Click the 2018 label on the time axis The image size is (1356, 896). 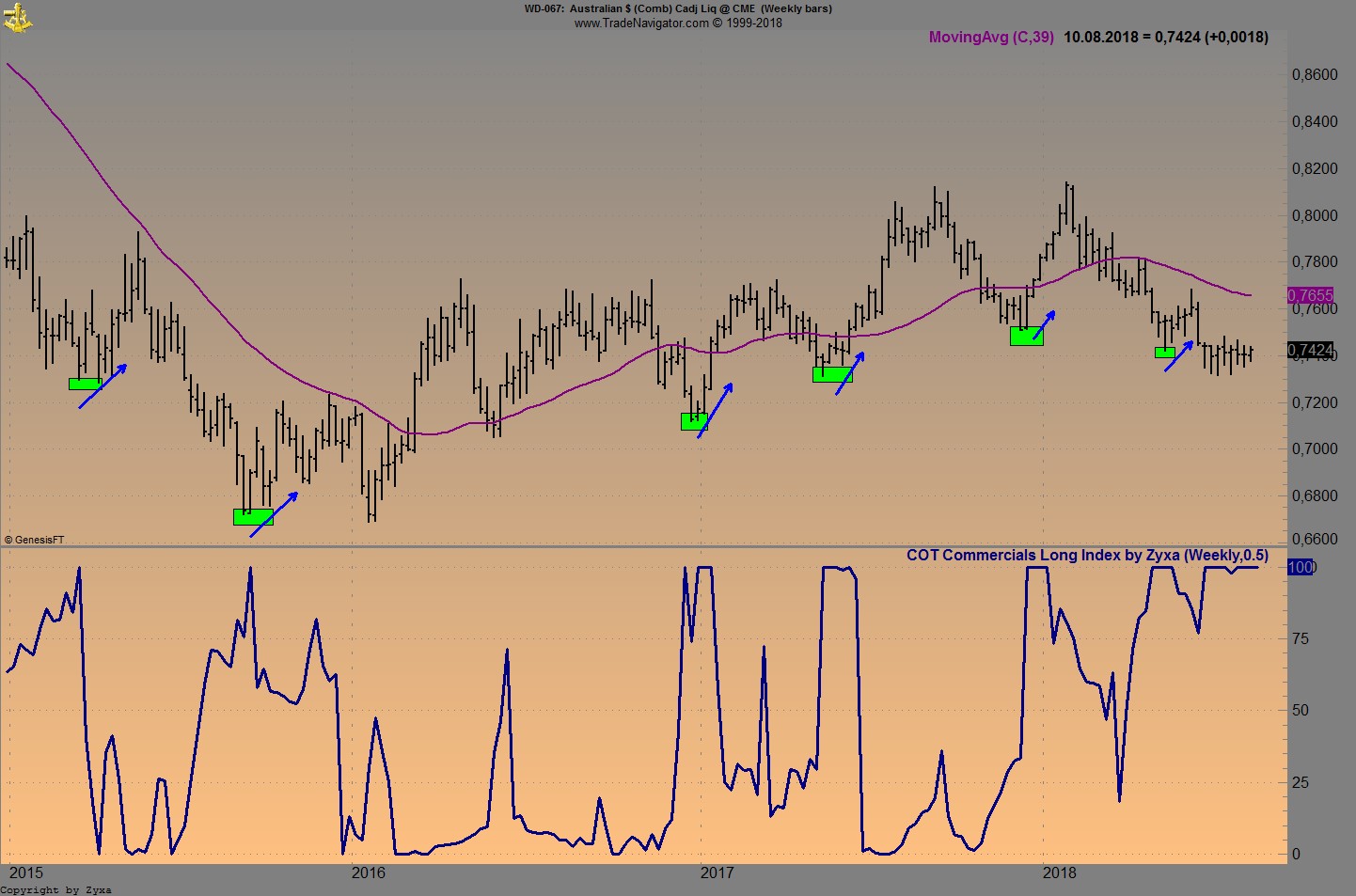point(1060,872)
